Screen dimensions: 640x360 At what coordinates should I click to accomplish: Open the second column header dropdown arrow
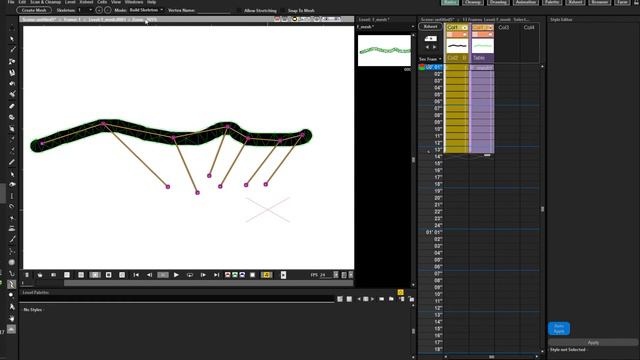click(490, 28)
